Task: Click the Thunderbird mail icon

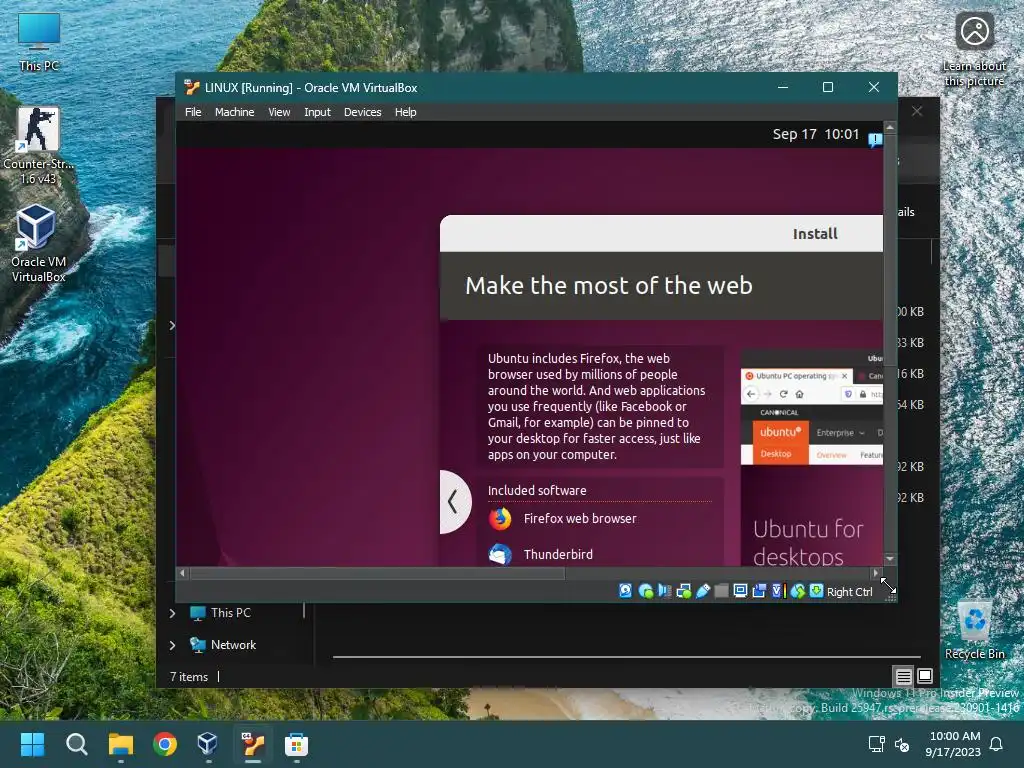Action: pyautogui.click(x=500, y=554)
